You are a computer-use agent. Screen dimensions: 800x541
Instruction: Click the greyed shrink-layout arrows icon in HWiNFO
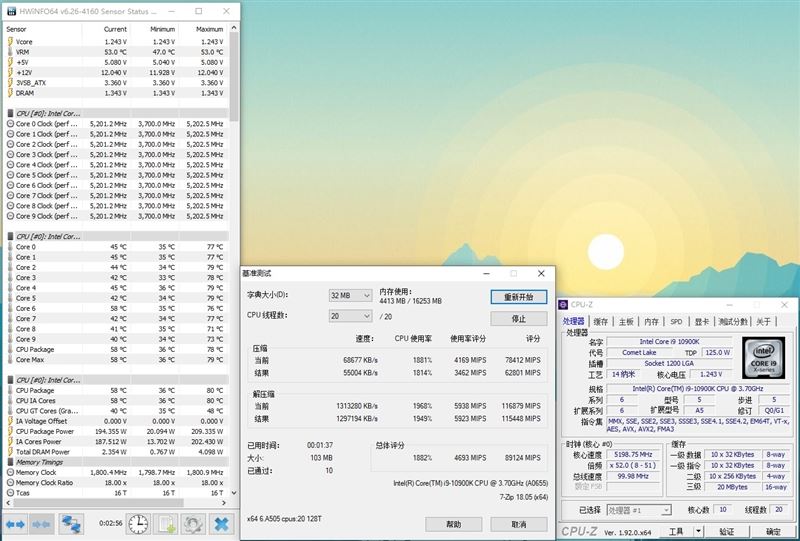pos(41,524)
